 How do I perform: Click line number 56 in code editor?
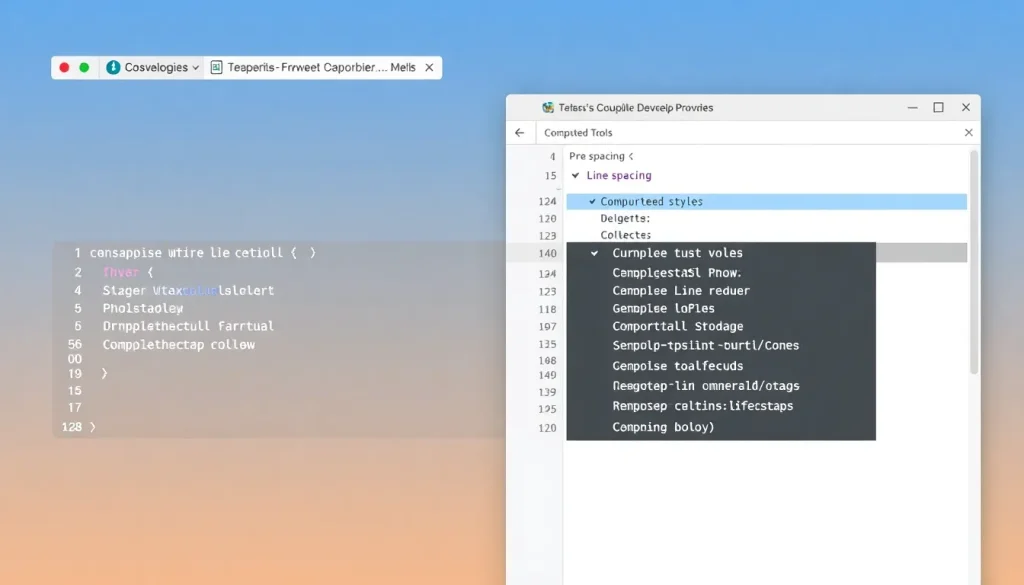click(x=75, y=344)
